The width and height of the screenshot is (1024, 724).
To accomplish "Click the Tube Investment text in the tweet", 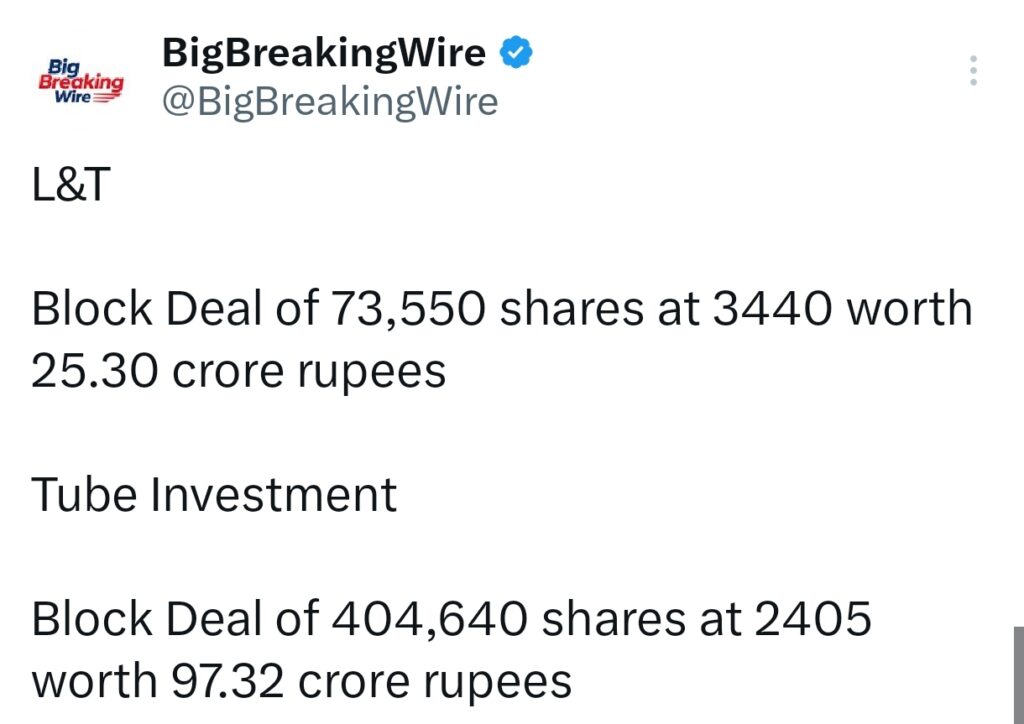I will click(x=213, y=492).
